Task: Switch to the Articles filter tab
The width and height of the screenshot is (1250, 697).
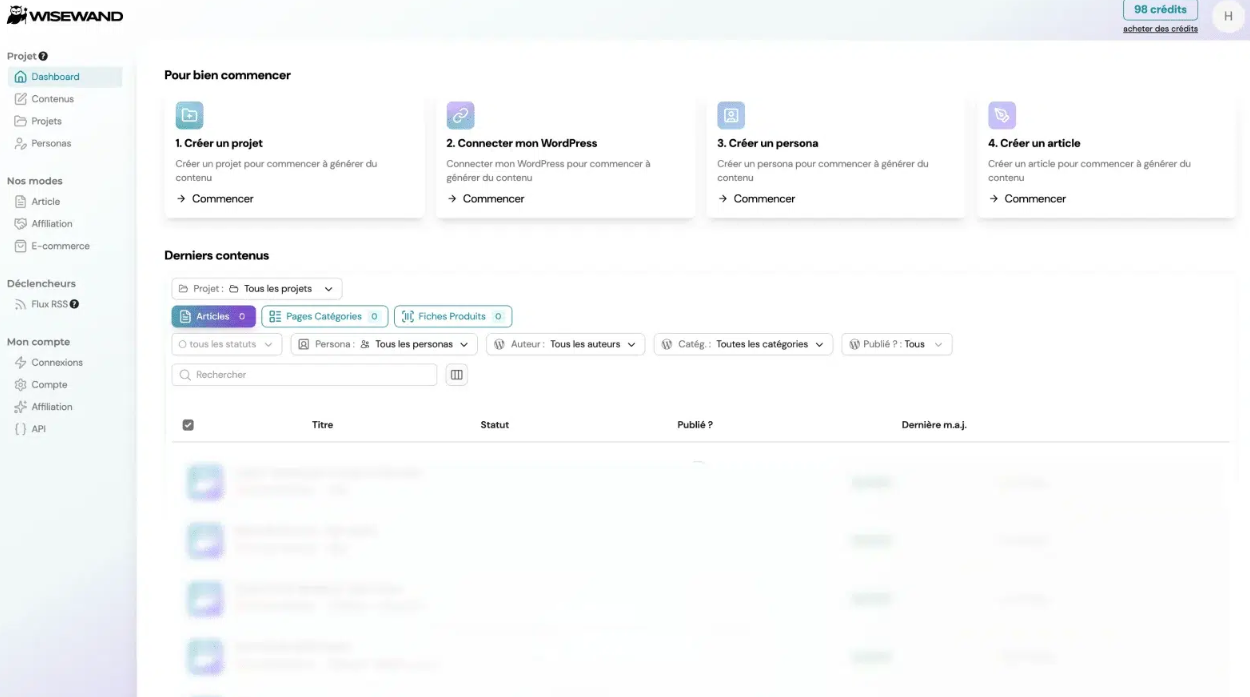Action: tap(213, 315)
